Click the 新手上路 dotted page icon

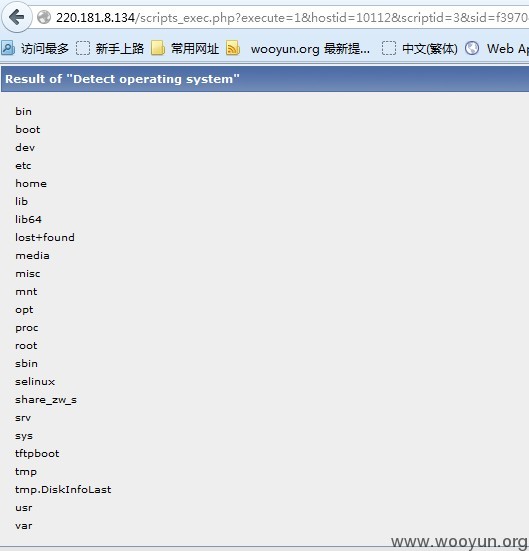83,48
